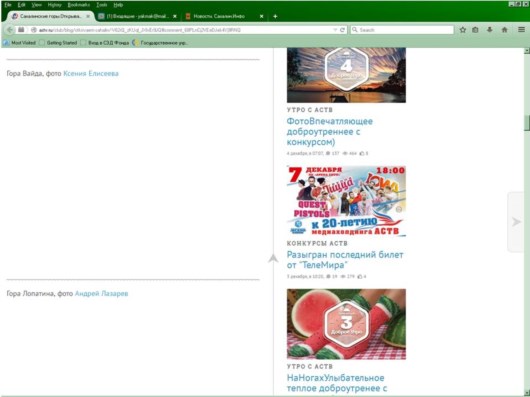
Task: Click the watermelon socks thumbnail
Action: pos(346,324)
